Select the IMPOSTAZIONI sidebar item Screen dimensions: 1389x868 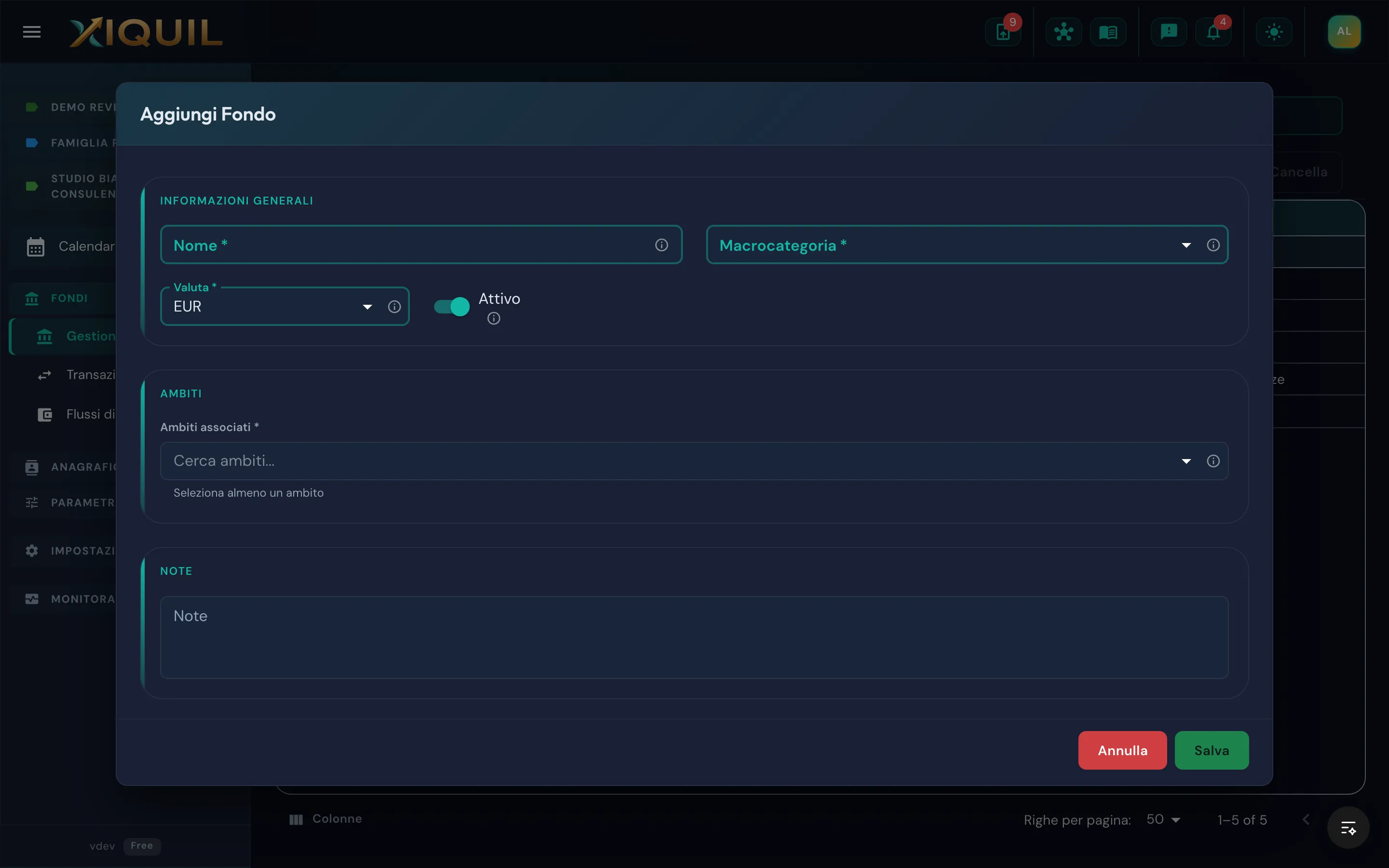click(63, 551)
